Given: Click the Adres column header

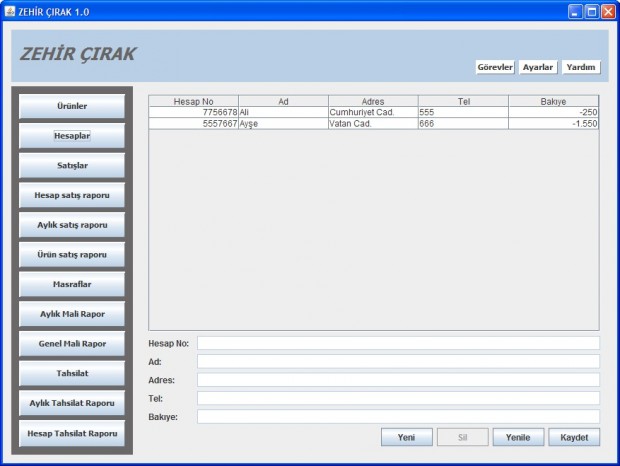Looking at the screenshot, I should point(373,101).
